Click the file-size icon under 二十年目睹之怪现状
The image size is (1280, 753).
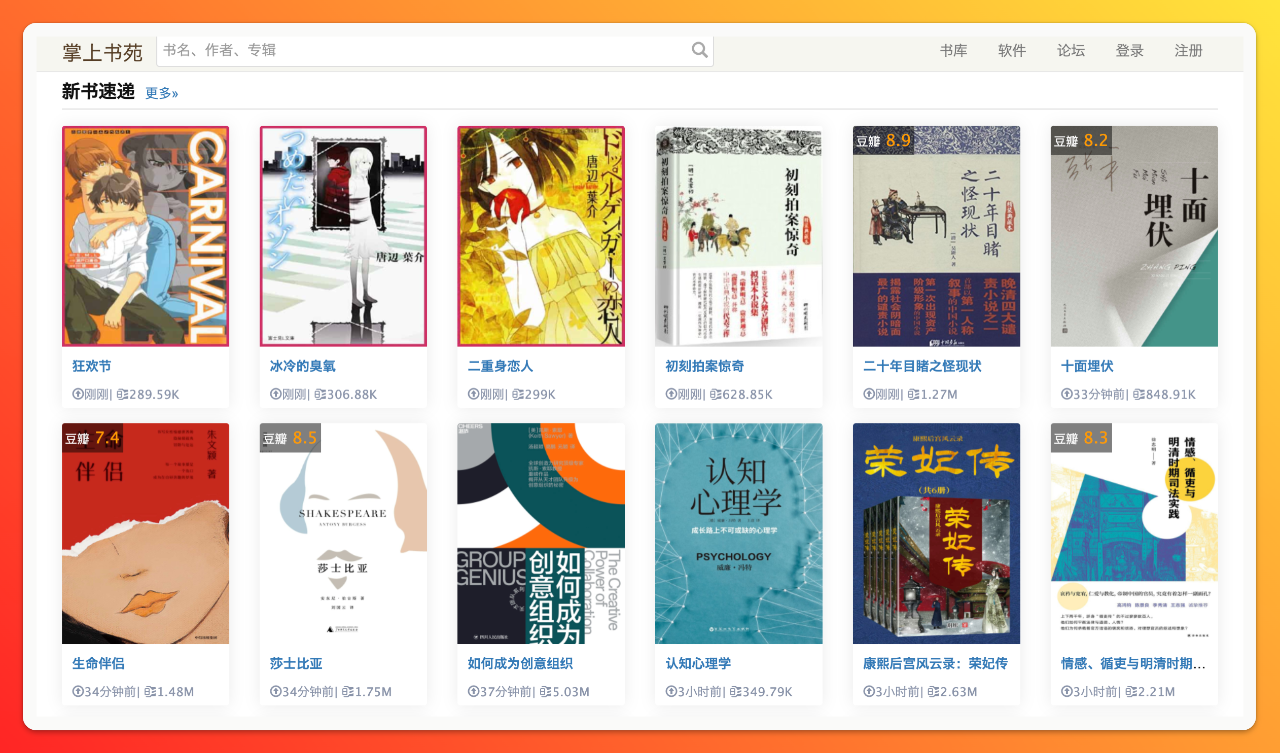(913, 394)
